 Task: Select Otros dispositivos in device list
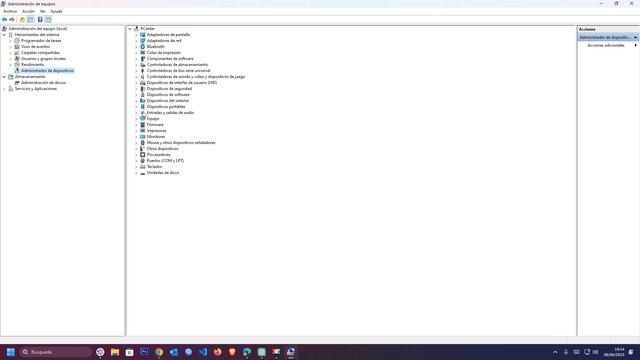coord(162,149)
